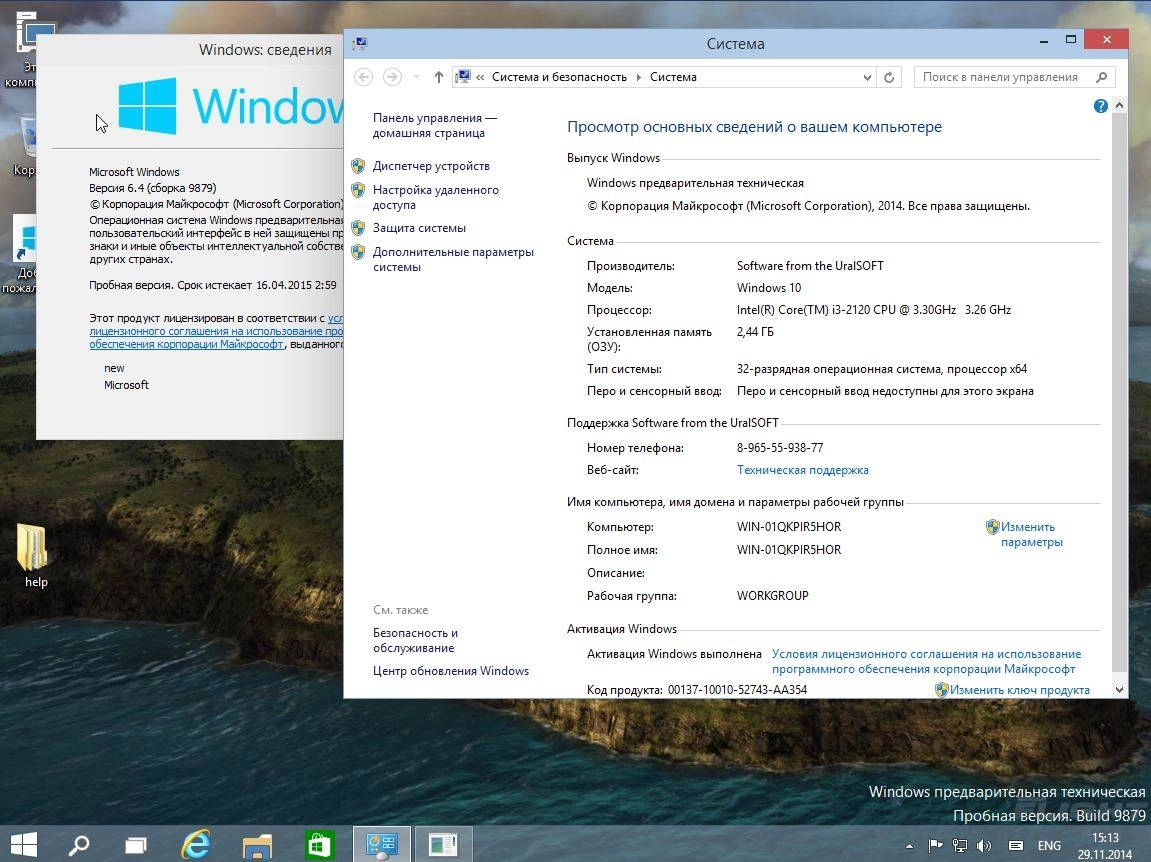The width and height of the screenshot is (1151, 862).
Task: Open the blue Help question mark icon
Action: pos(1100,106)
